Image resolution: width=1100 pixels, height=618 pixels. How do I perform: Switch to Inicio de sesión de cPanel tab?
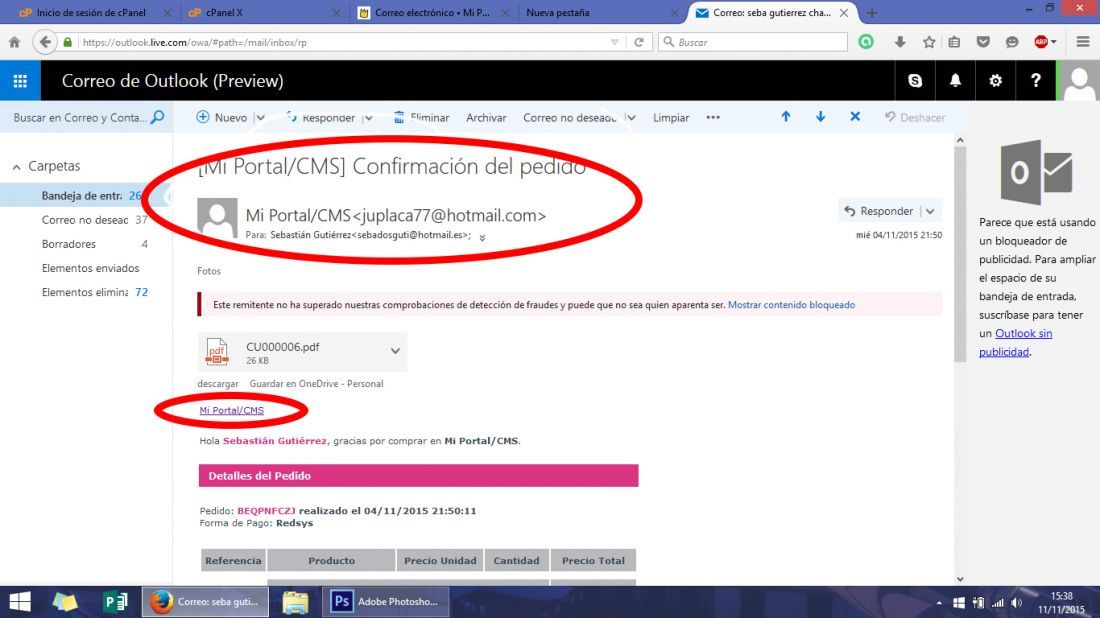pos(91,13)
